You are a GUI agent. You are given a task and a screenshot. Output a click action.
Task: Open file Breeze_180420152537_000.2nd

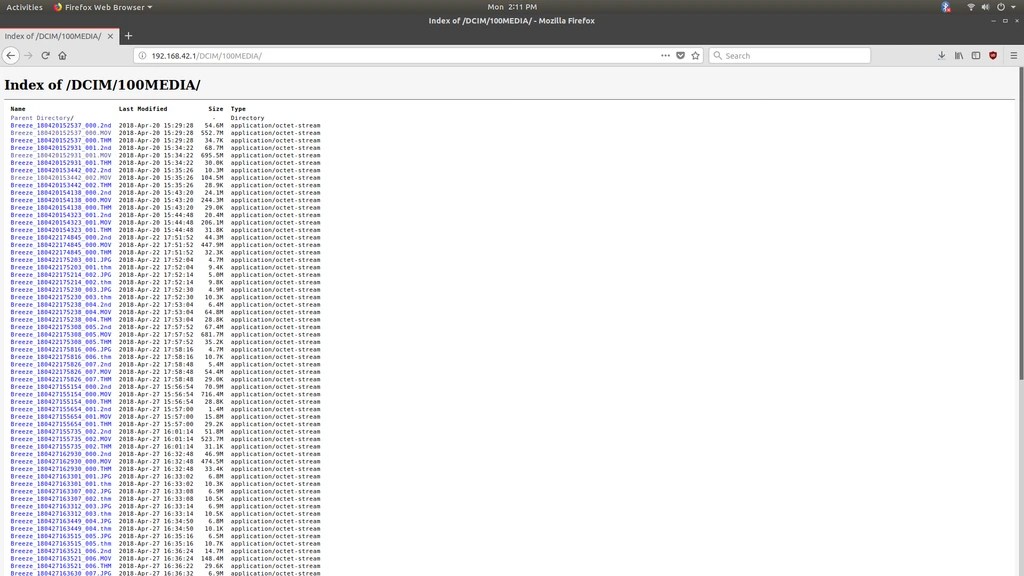click(60, 125)
